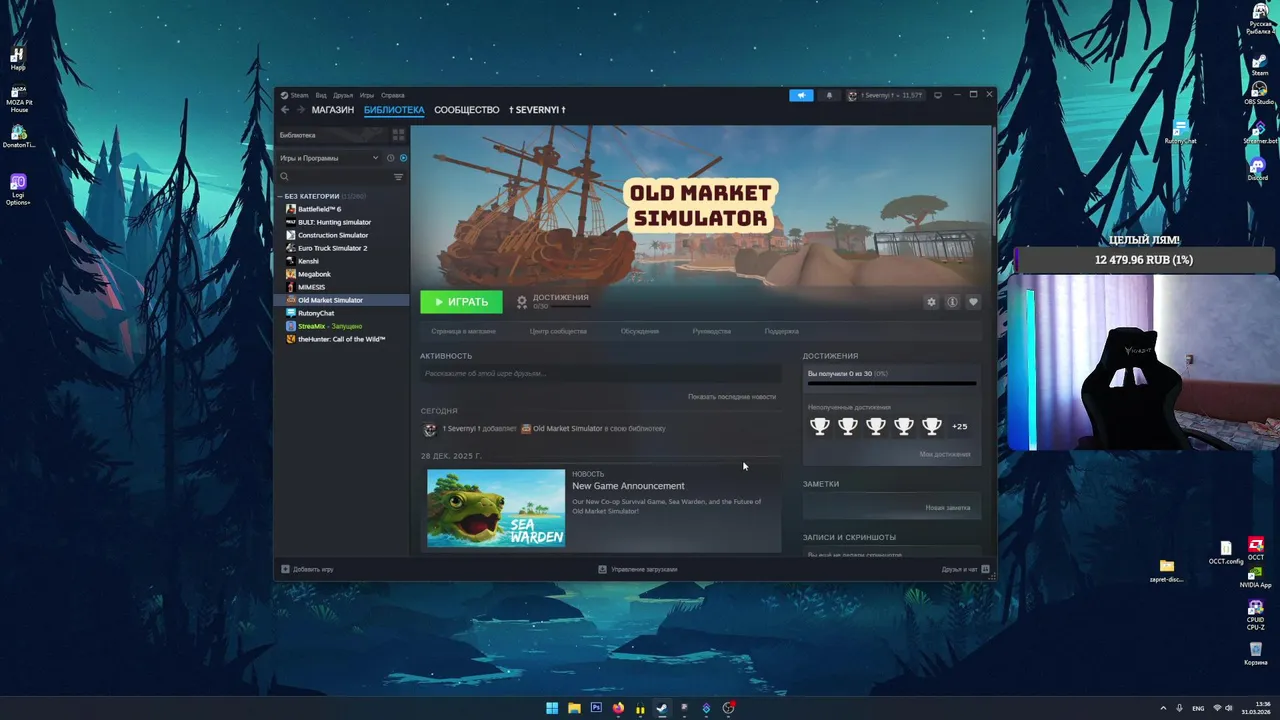1280x720 pixels.
Task: Select the Battlefield 6 game icon
Action: [291, 209]
